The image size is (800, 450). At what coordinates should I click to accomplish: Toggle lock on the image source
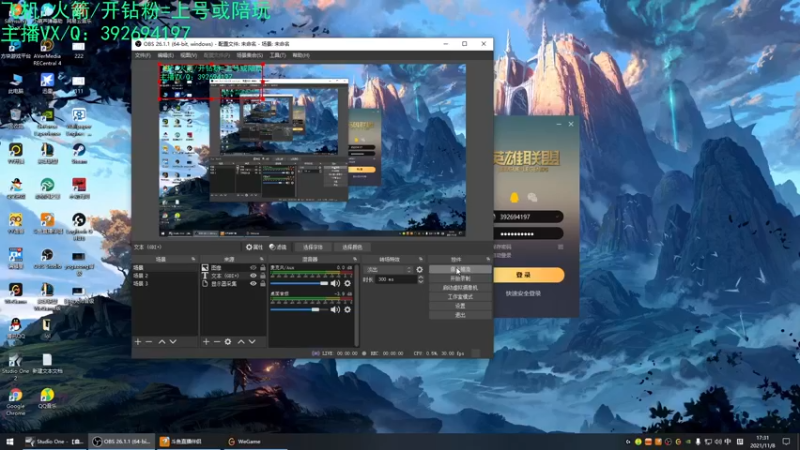pos(263,267)
